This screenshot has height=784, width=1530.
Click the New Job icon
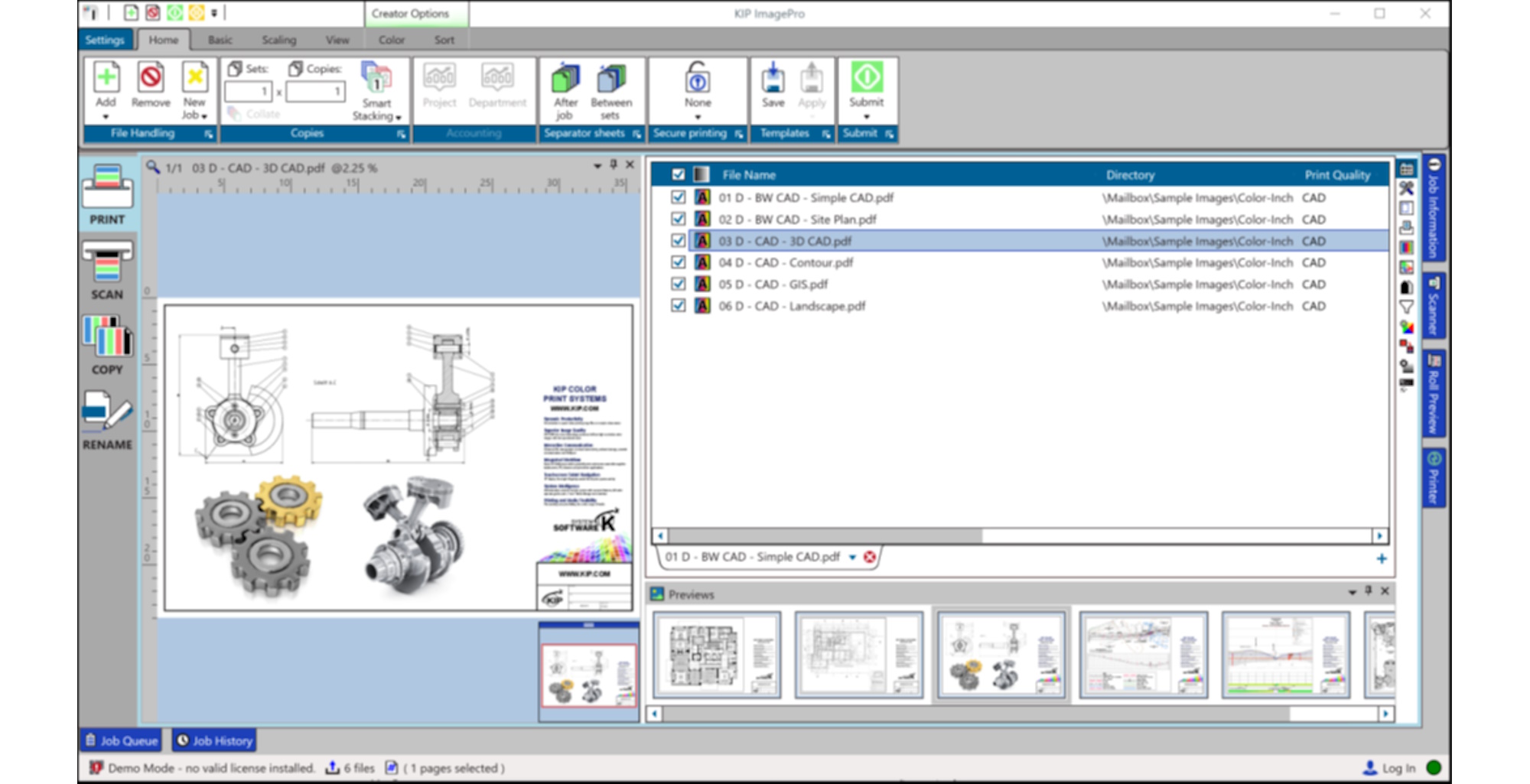(194, 77)
